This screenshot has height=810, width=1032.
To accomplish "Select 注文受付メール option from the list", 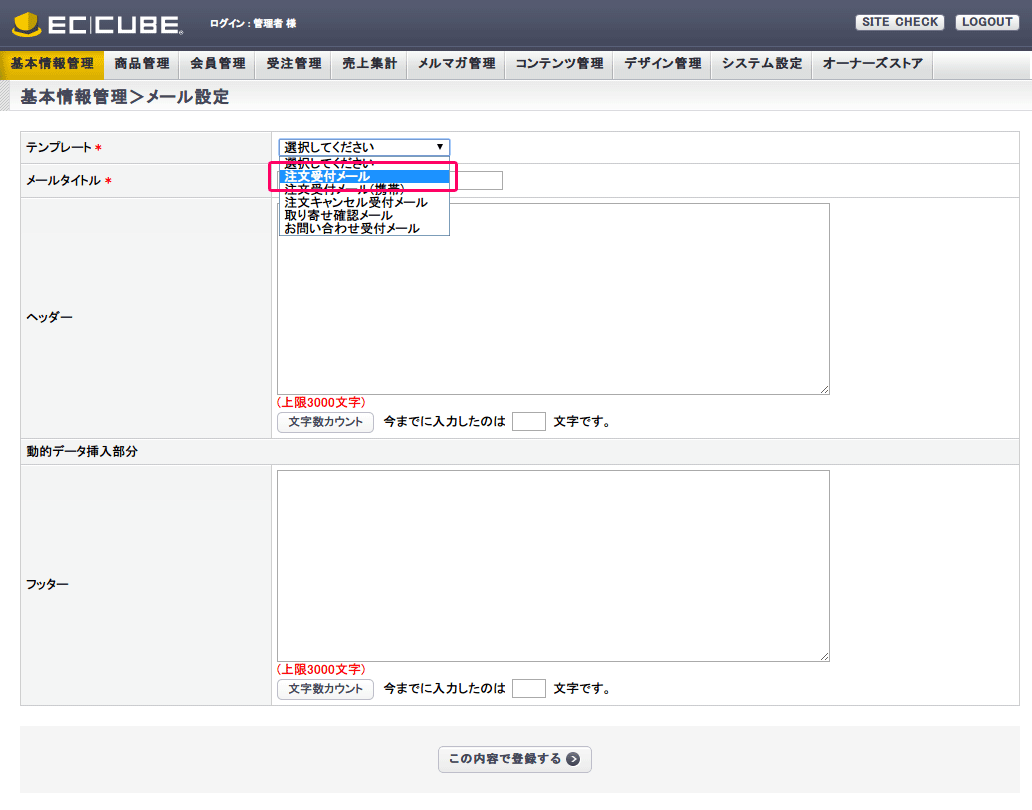I will coord(364,176).
